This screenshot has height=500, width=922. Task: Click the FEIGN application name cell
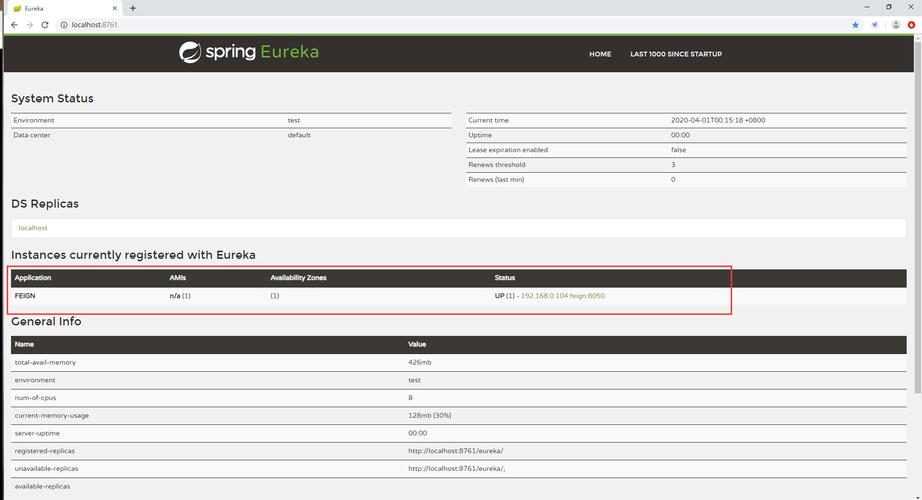coord(25,296)
